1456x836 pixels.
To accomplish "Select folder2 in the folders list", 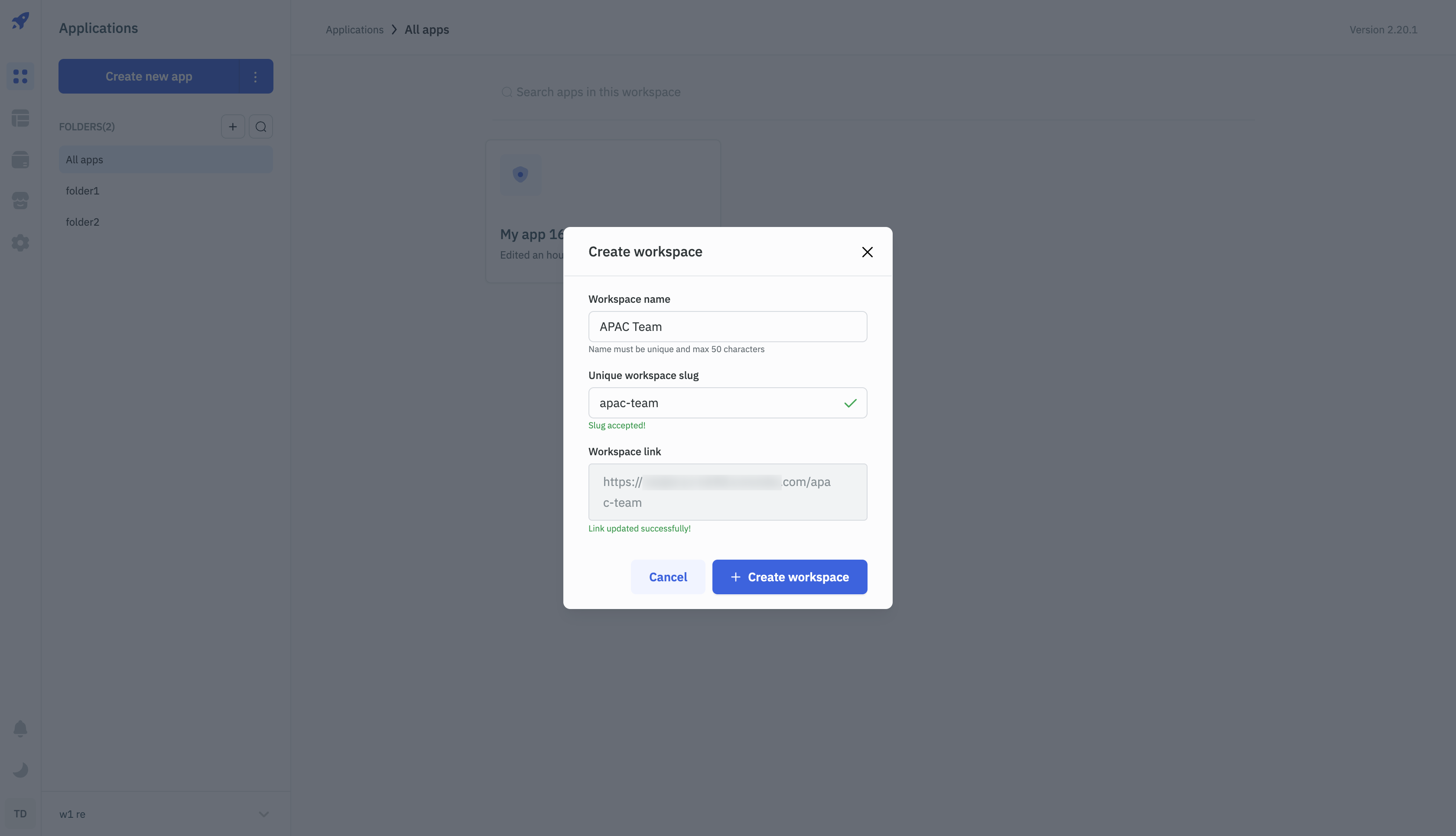I will pyautogui.click(x=83, y=222).
